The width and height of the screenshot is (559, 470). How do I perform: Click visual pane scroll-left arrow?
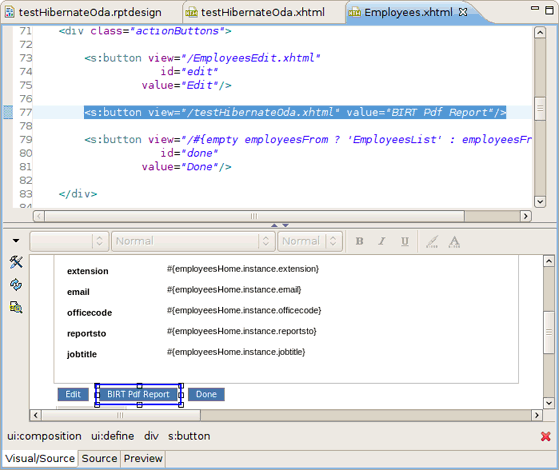tap(35, 415)
